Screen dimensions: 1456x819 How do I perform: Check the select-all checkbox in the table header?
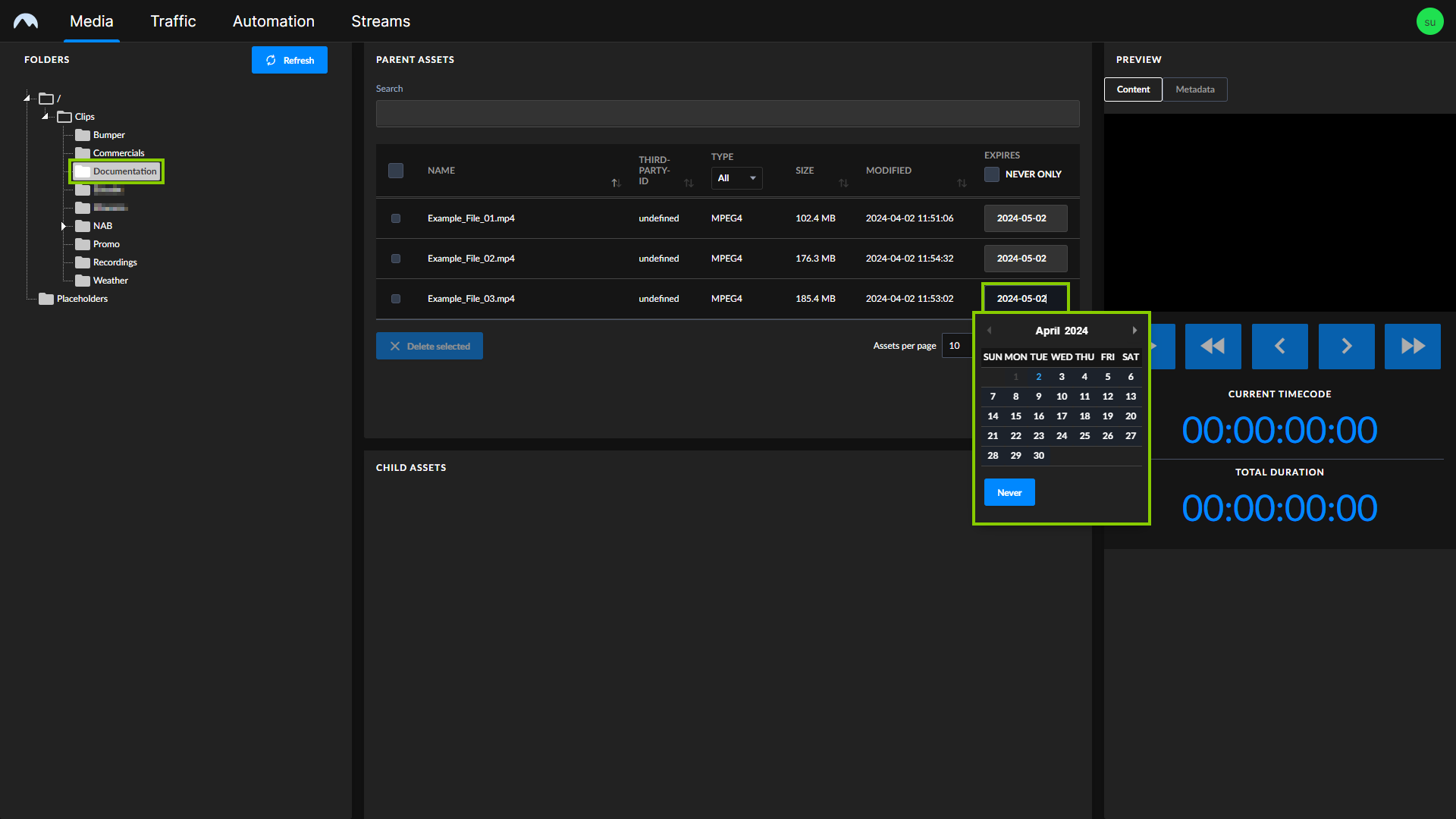pyautogui.click(x=395, y=171)
